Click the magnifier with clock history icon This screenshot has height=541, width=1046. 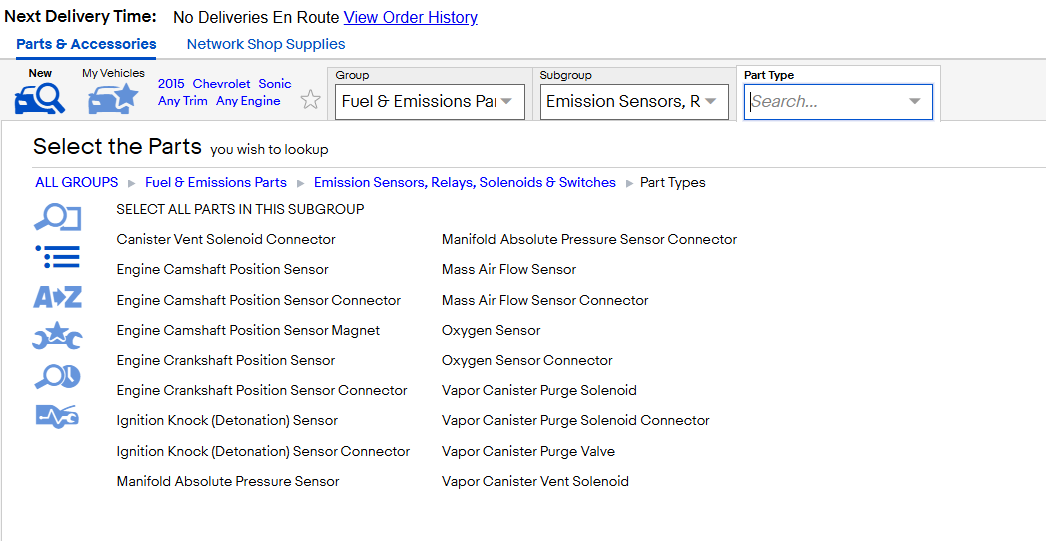(x=57, y=377)
